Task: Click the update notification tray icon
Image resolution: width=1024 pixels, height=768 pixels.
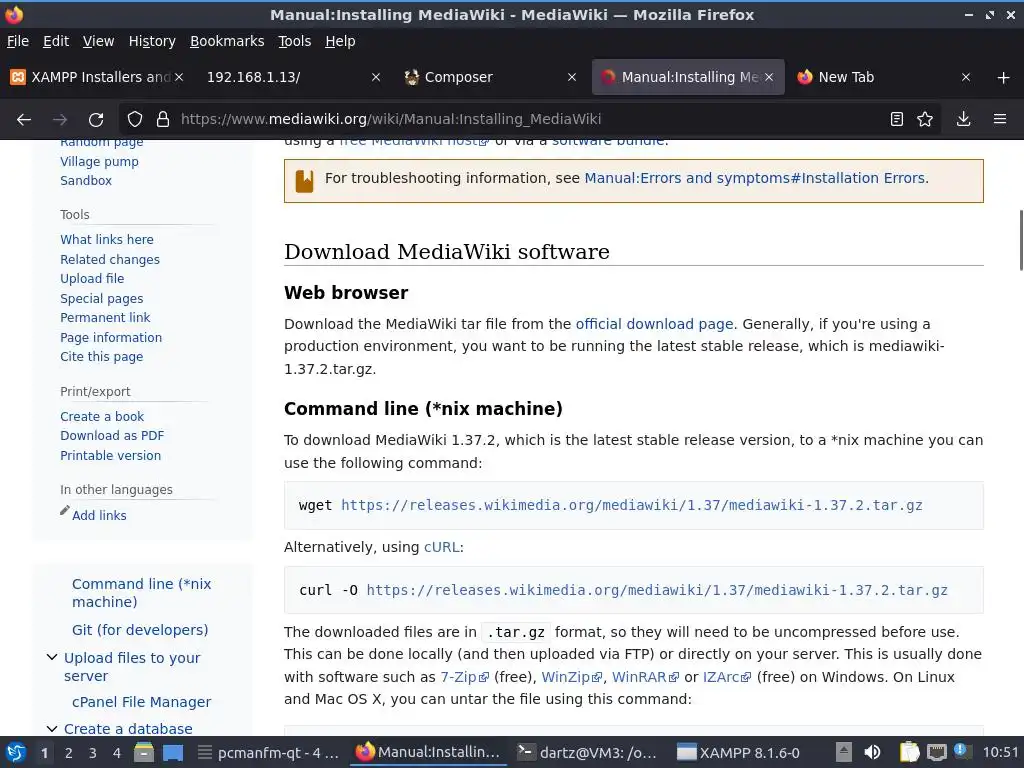Action: coord(960,750)
